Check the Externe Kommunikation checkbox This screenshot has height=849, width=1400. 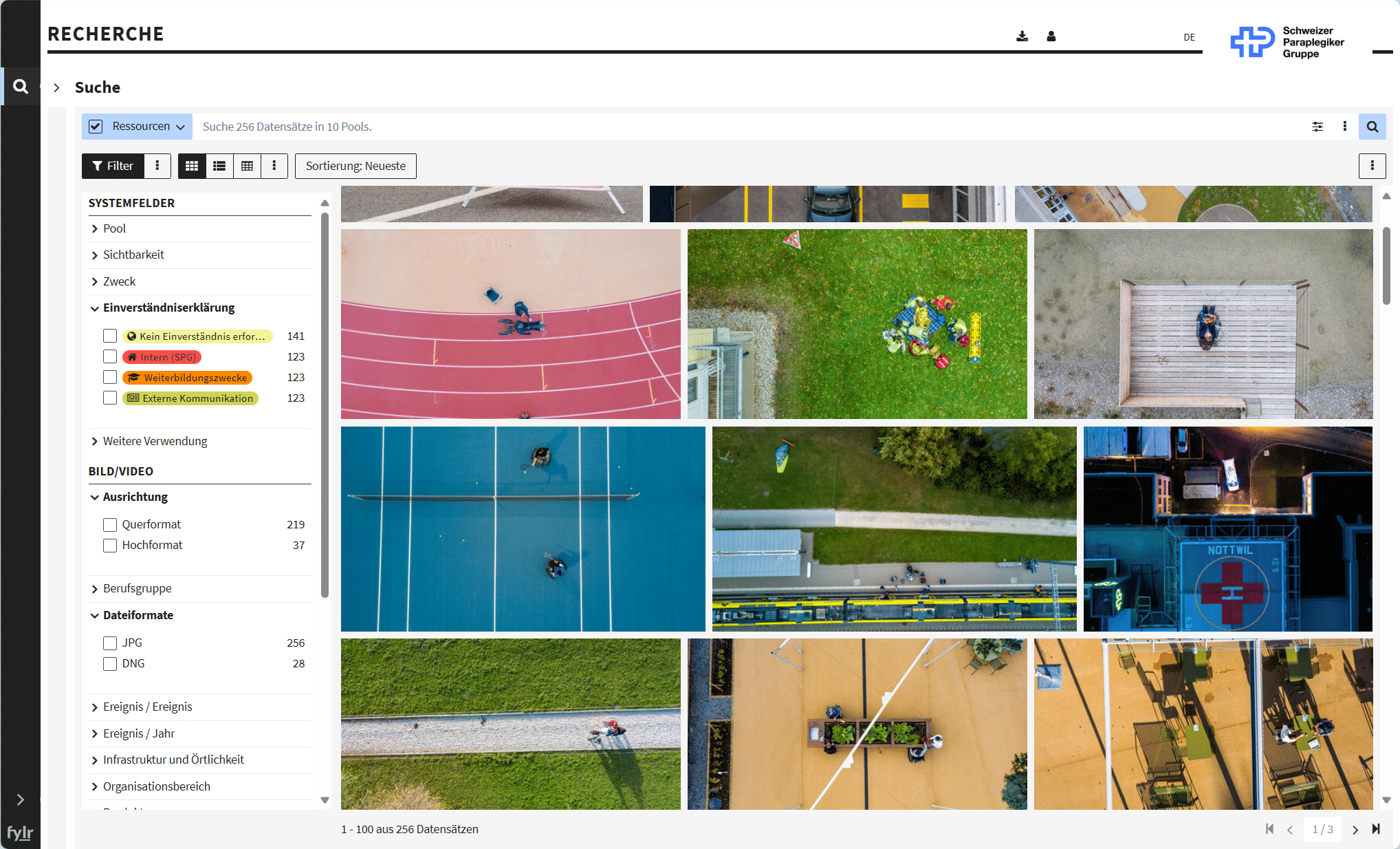pyautogui.click(x=110, y=398)
